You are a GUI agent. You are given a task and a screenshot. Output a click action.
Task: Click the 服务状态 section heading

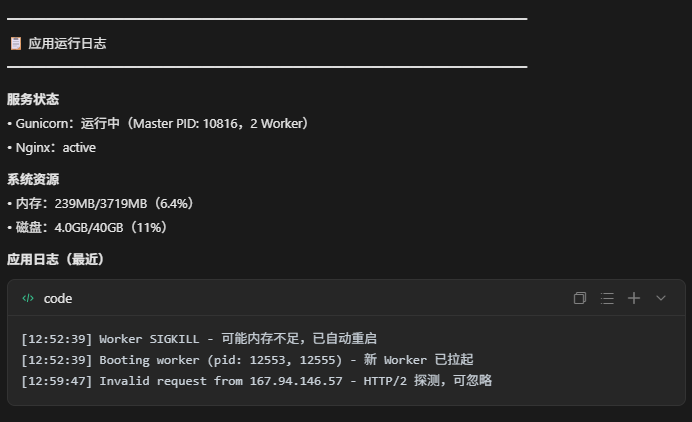[33, 99]
